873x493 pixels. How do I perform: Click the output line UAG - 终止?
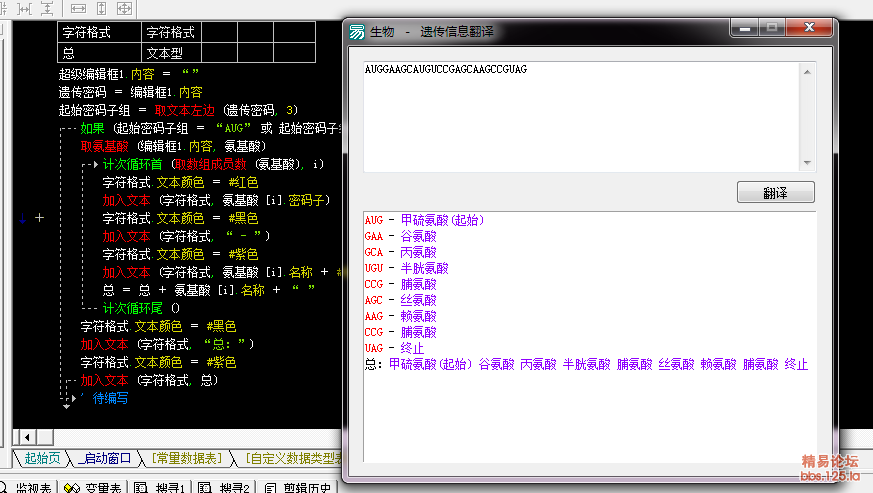(x=395, y=348)
